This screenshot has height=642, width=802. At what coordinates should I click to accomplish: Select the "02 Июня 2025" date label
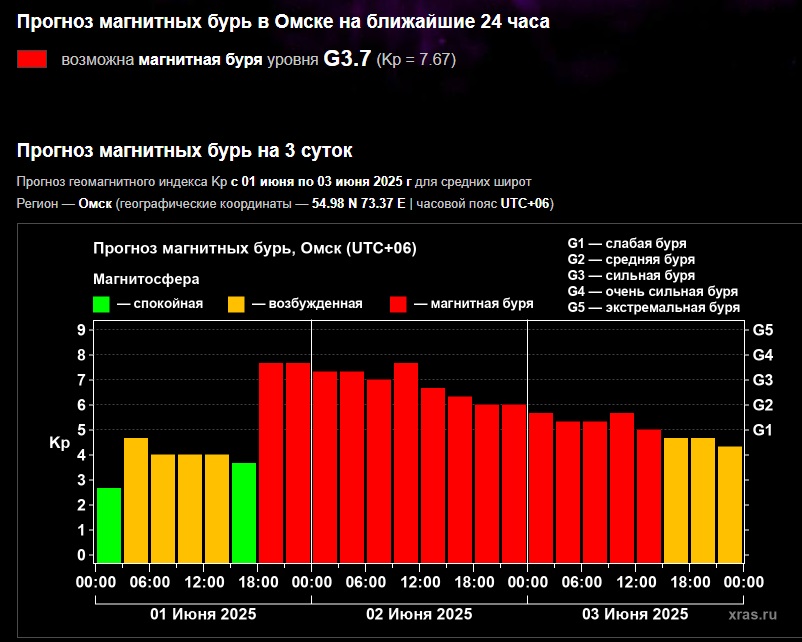(419, 613)
